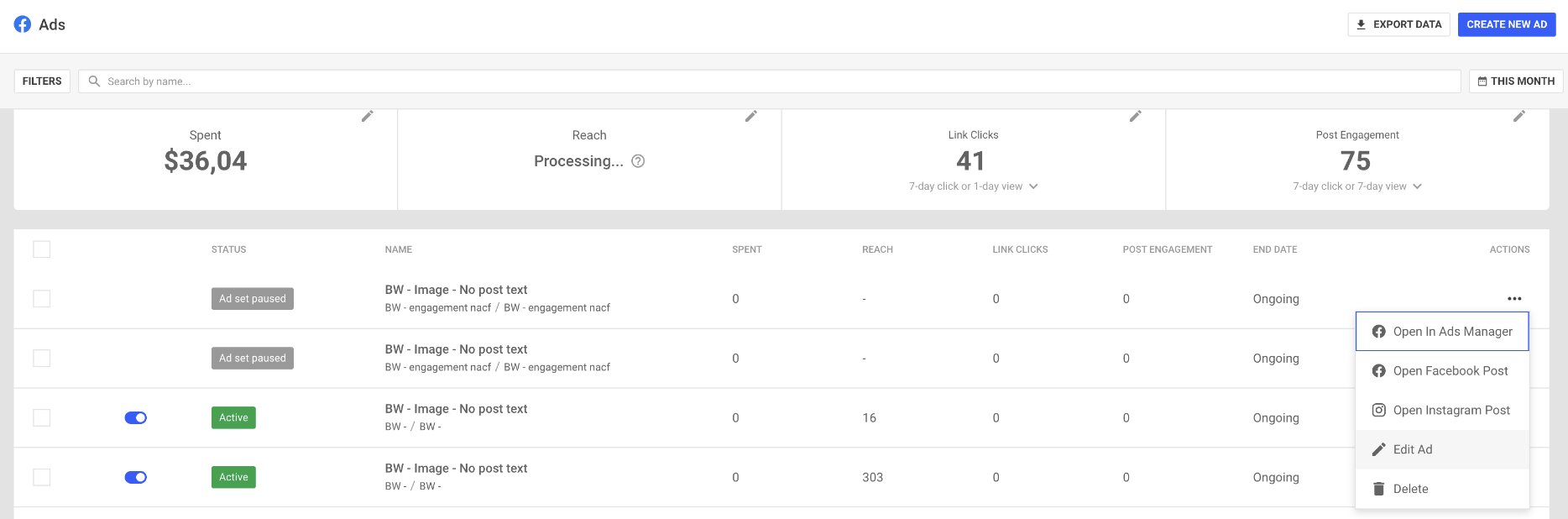Click the Active badge in reach 303 row

pyautogui.click(x=233, y=478)
